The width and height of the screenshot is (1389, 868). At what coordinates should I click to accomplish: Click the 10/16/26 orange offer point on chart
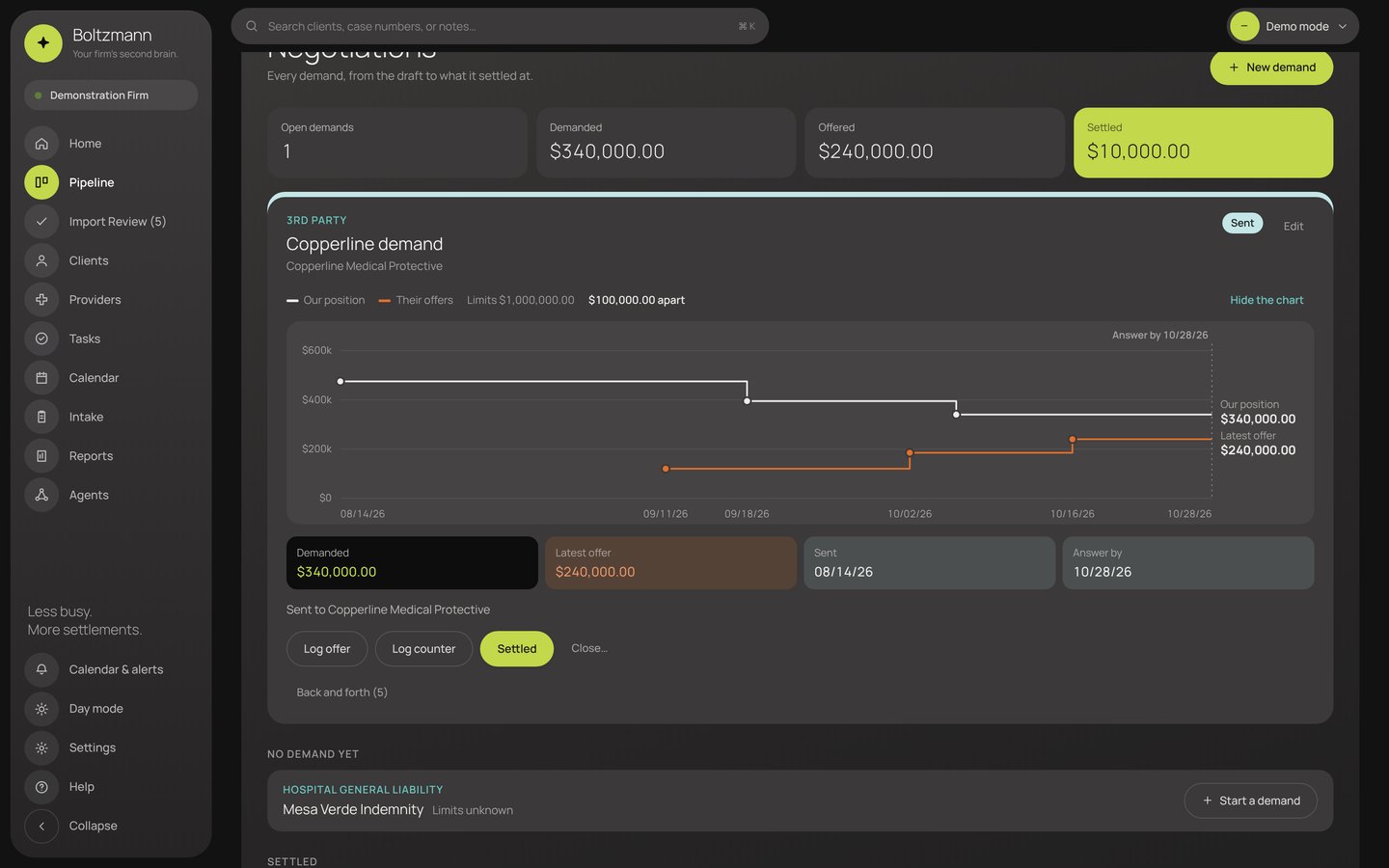coord(1073,440)
